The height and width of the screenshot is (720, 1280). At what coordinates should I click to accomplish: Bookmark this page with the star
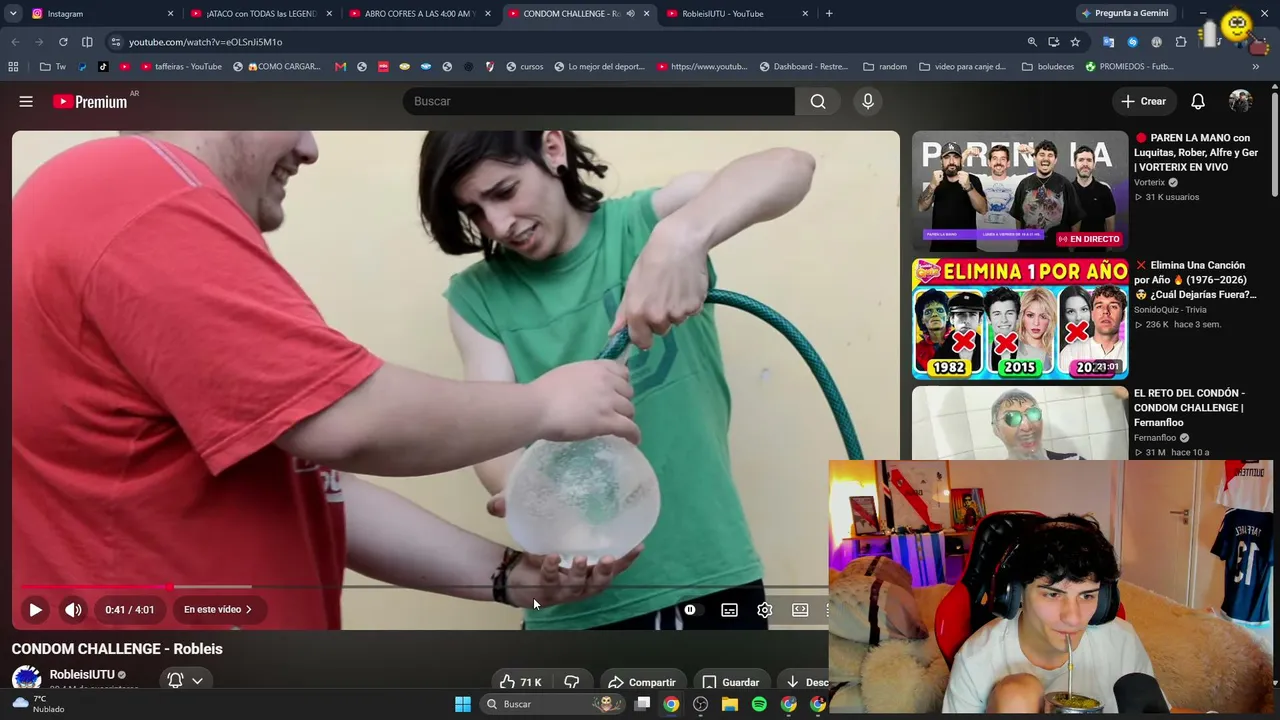pyautogui.click(x=1076, y=42)
